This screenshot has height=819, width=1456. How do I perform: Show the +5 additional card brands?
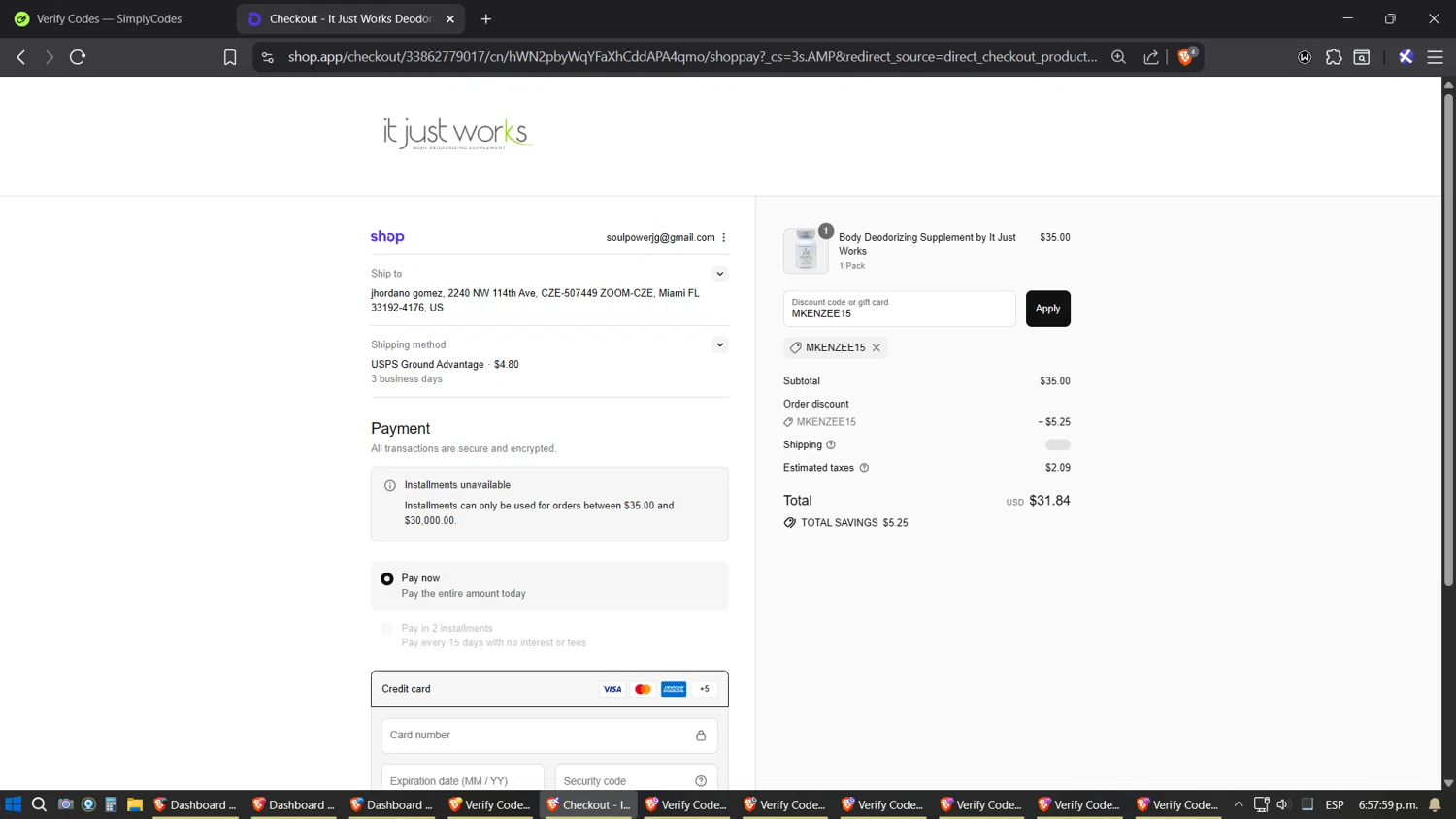point(705,689)
